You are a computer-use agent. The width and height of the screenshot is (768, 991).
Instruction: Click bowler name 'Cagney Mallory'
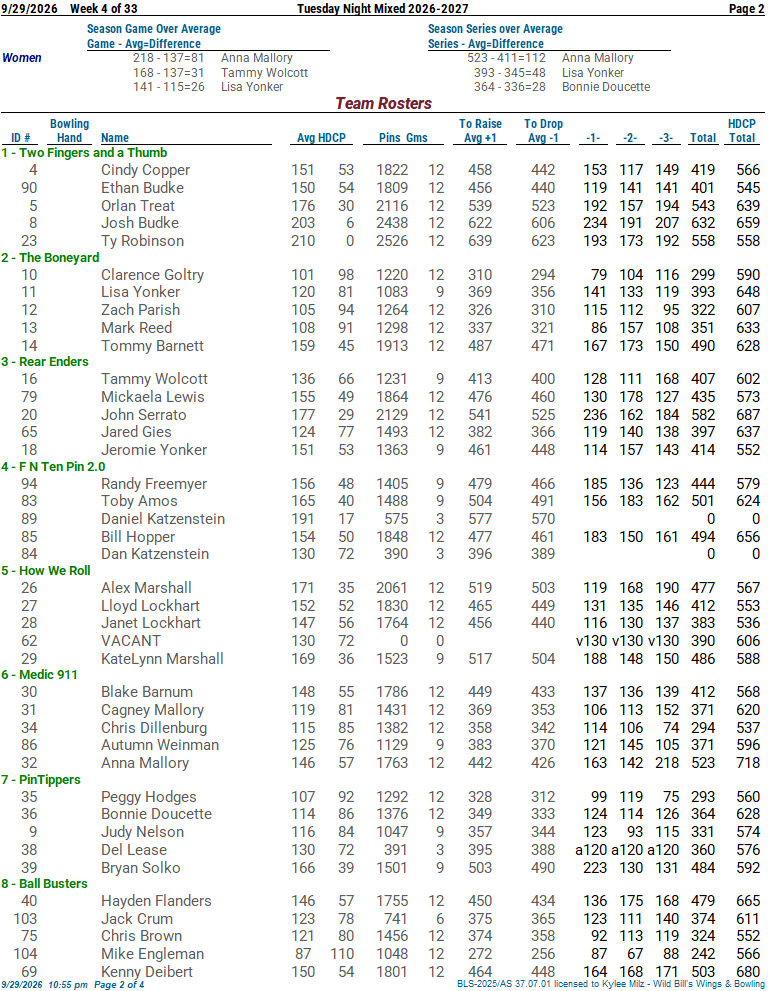(152, 710)
